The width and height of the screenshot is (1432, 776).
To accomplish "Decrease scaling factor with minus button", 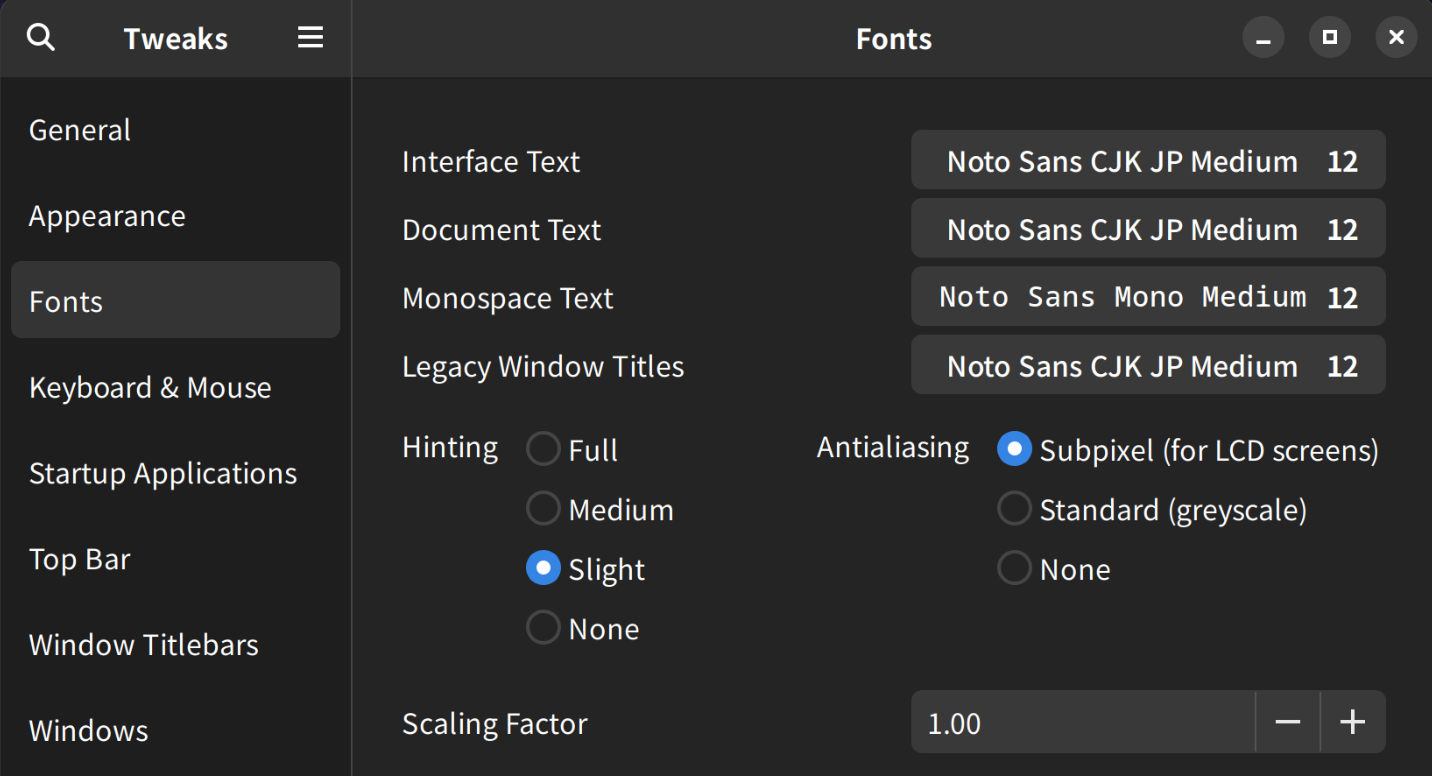I will click(1288, 722).
